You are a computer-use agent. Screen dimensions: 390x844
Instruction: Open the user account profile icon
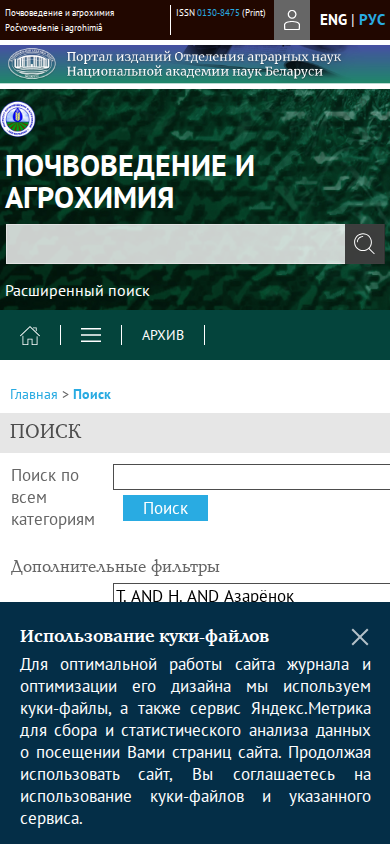pyautogui.click(x=292, y=20)
